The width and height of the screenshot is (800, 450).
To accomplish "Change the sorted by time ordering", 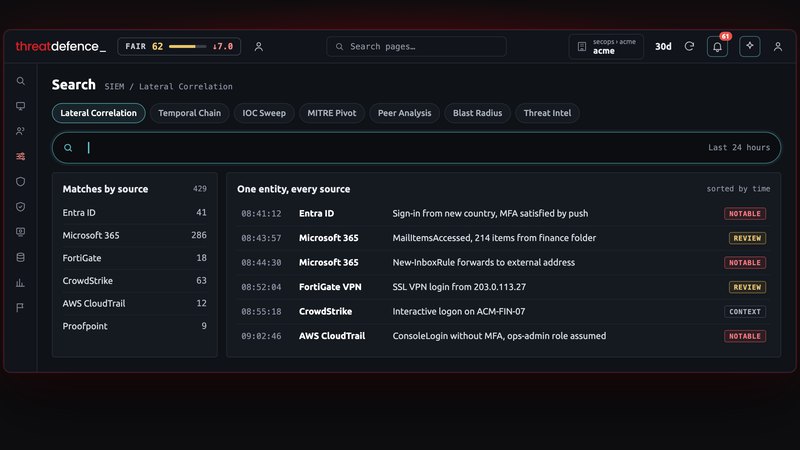I will tap(738, 189).
